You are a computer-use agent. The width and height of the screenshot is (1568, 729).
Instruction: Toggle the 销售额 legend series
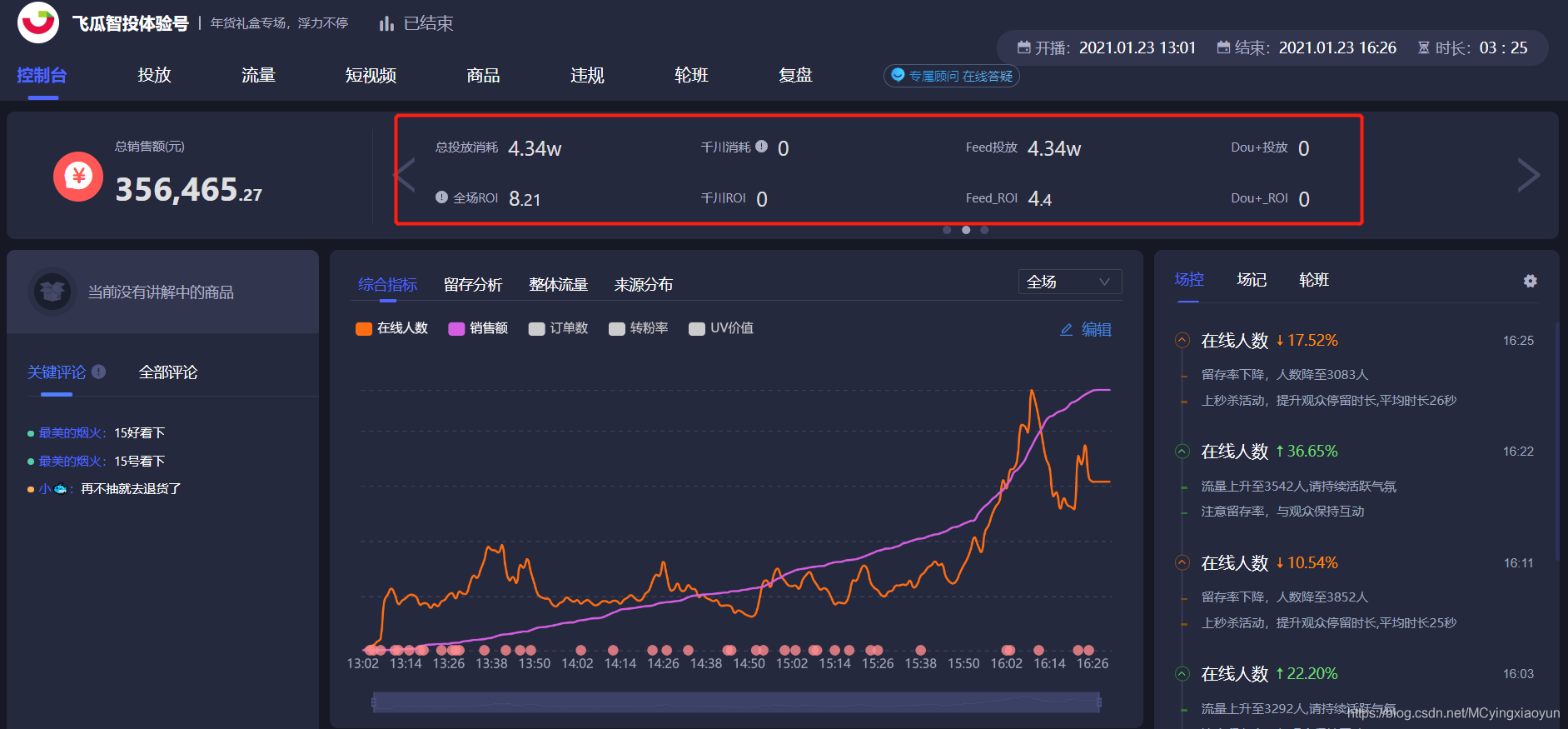478,328
